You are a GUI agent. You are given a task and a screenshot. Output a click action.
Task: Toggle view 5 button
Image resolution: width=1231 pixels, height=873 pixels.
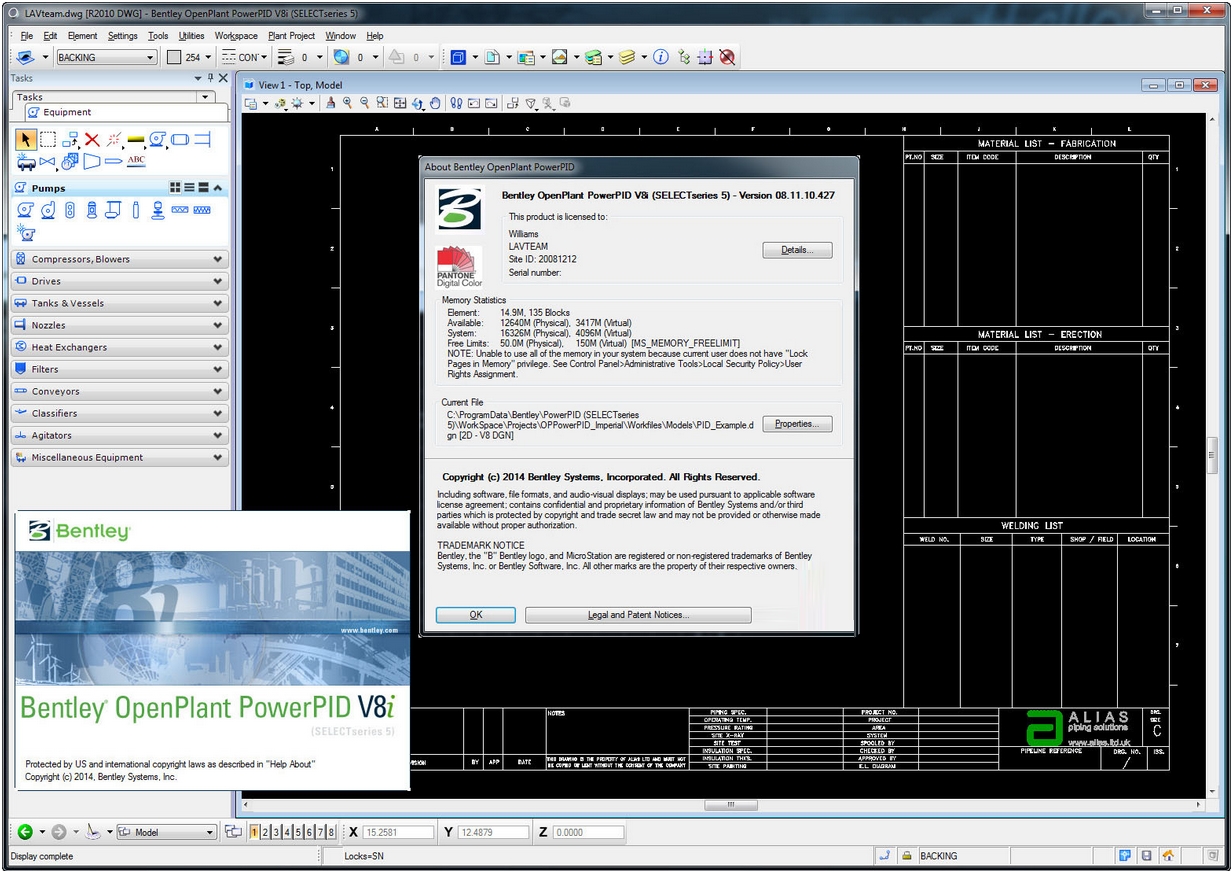(298, 831)
